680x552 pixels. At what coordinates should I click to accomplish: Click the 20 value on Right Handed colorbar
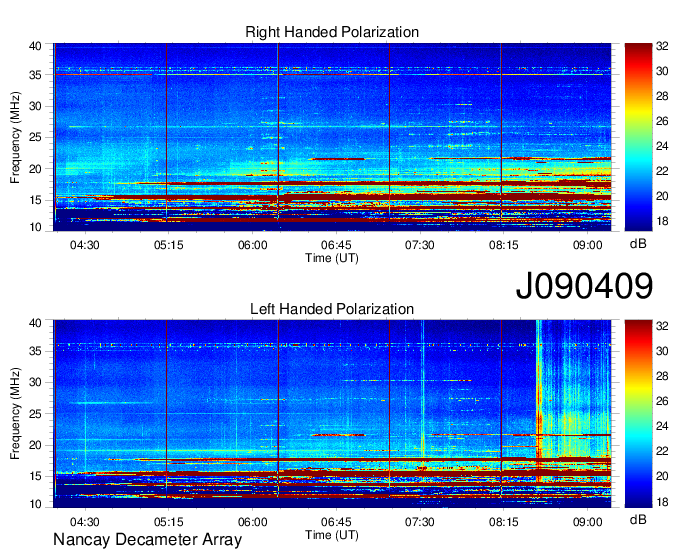tap(662, 196)
